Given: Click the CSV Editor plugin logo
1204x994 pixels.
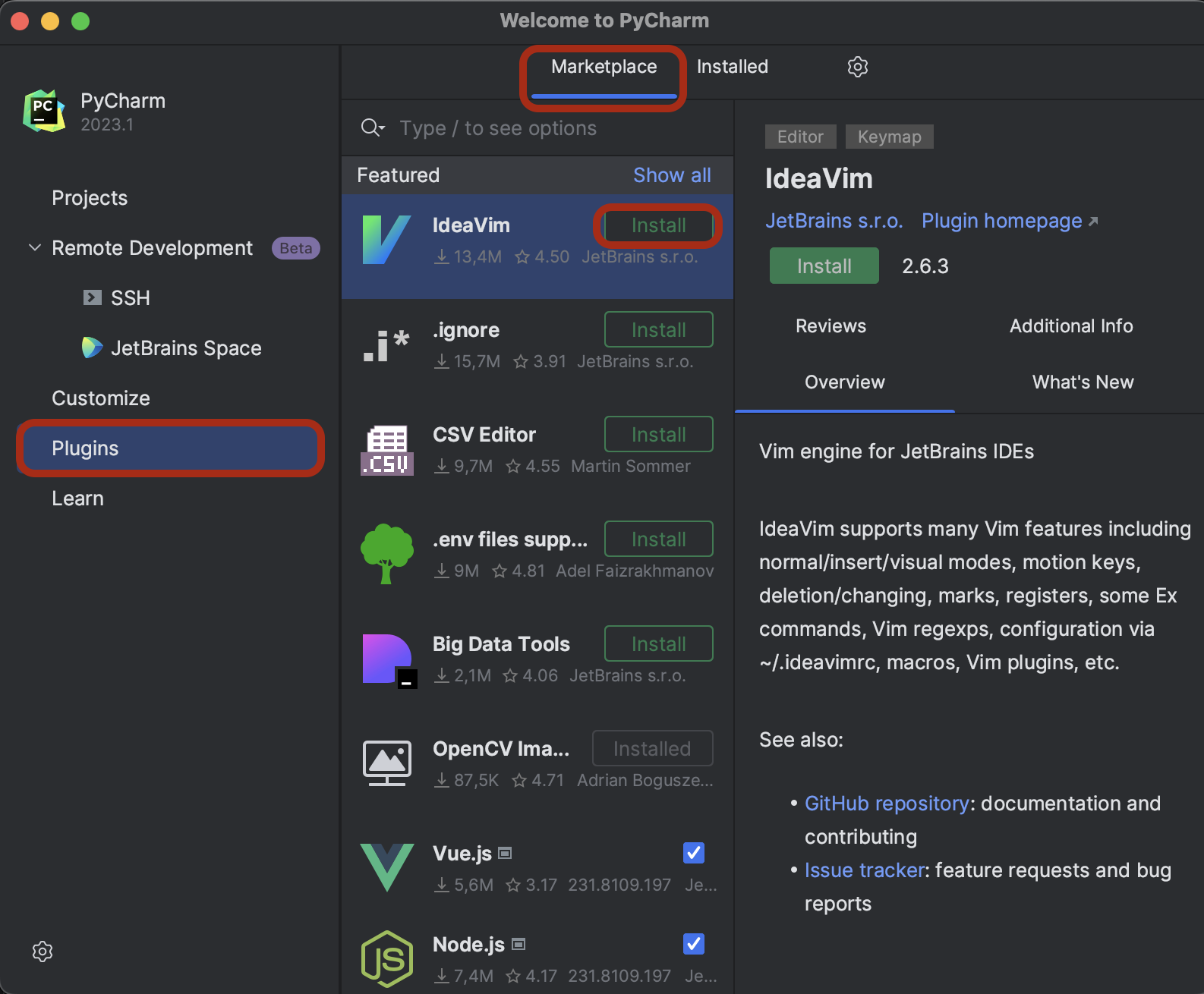Looking at the screenshot, I should pyautogui.click(x=387, y=450).
